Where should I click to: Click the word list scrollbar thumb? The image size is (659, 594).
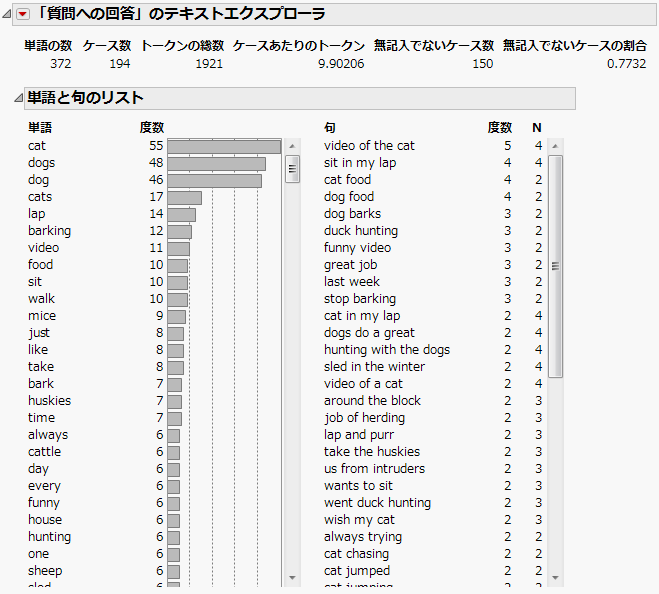click(x=292, y=168)
